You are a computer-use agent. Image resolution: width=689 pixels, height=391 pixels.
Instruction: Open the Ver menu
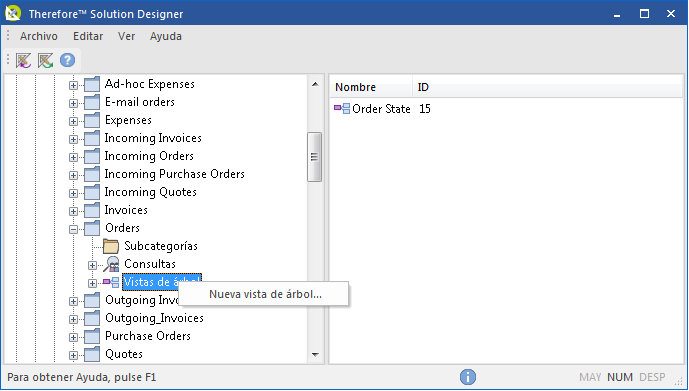coord(126,36)
